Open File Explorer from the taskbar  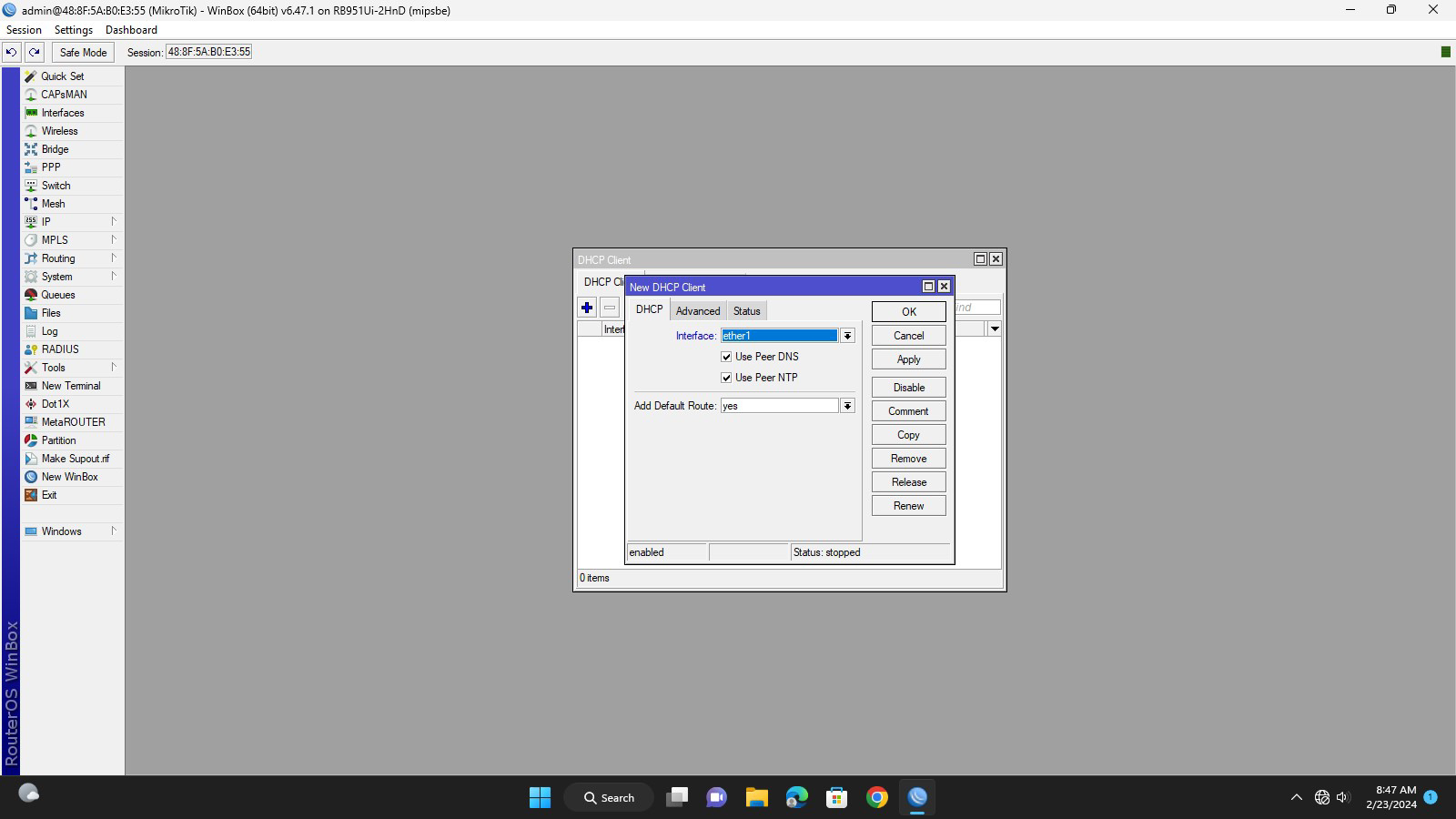pos(757,797)
